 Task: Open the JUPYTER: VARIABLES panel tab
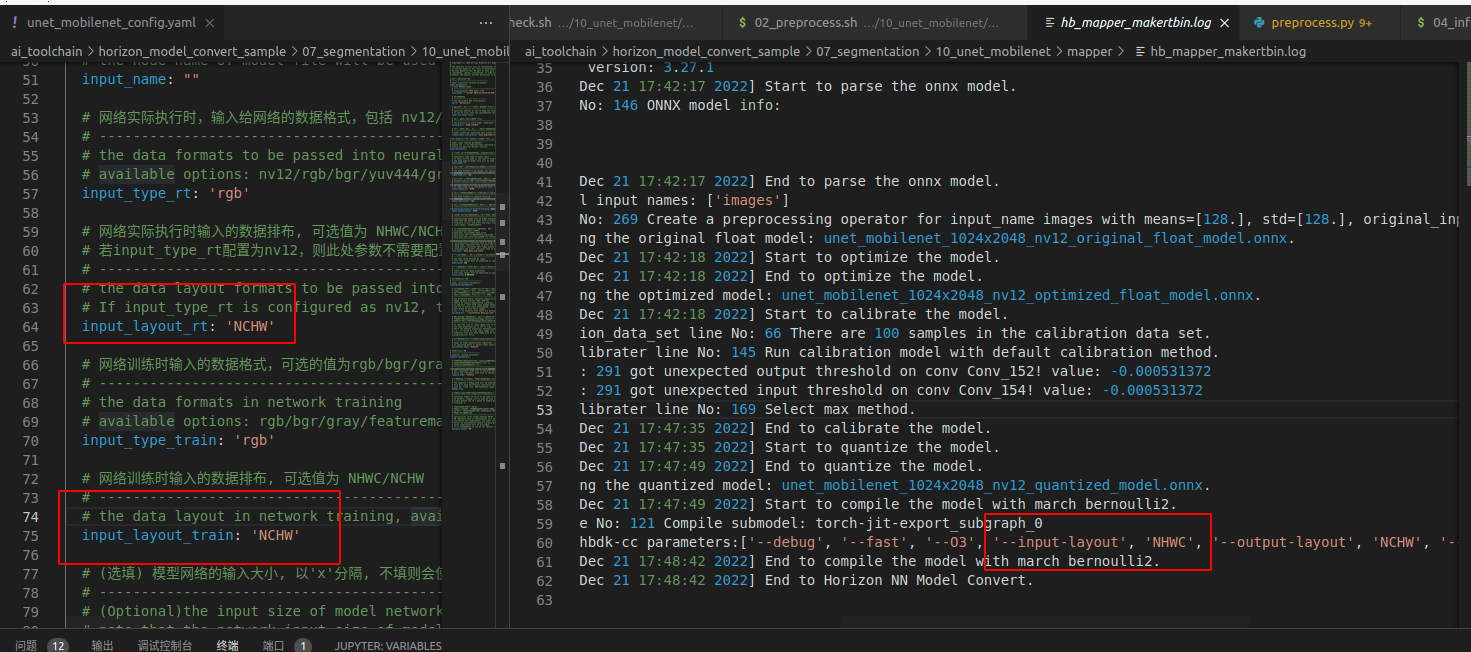[388, 645]
